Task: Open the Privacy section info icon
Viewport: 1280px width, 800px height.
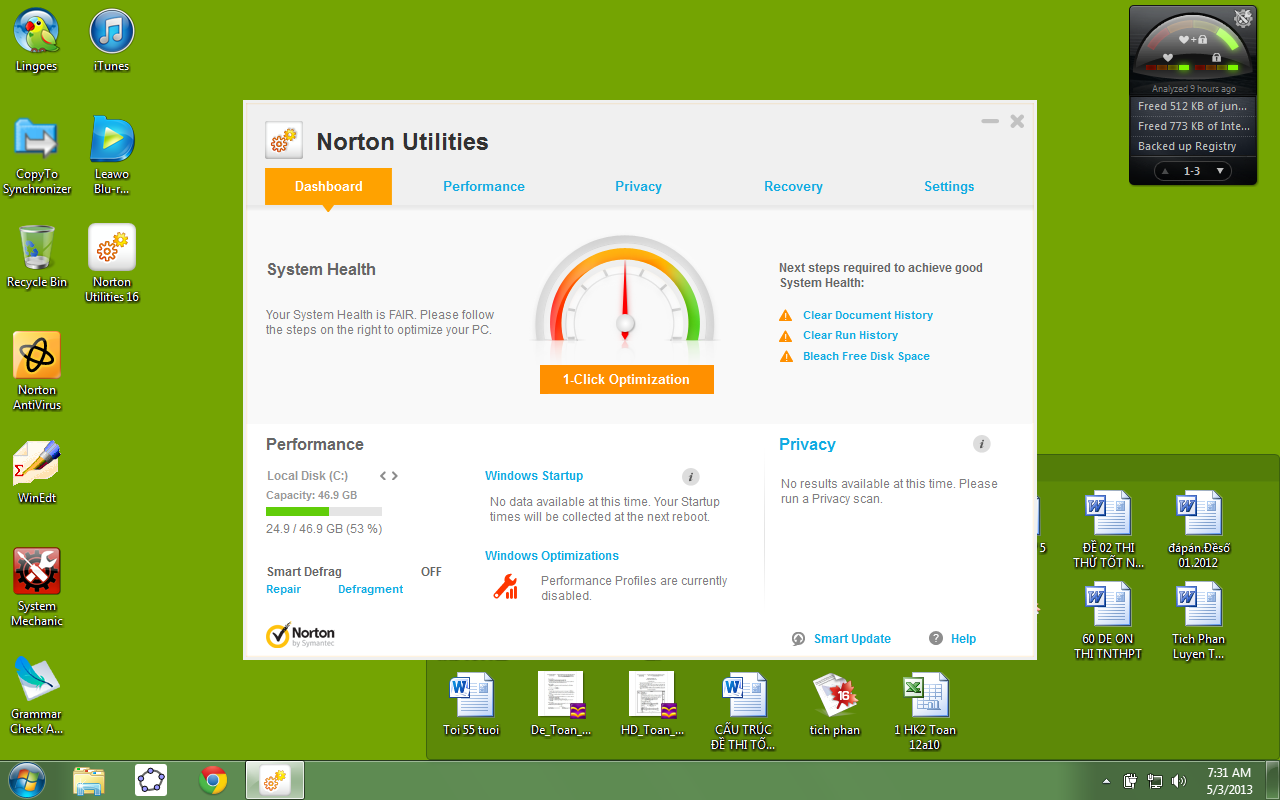Action: pyautogui.click(x=982, y=443)
